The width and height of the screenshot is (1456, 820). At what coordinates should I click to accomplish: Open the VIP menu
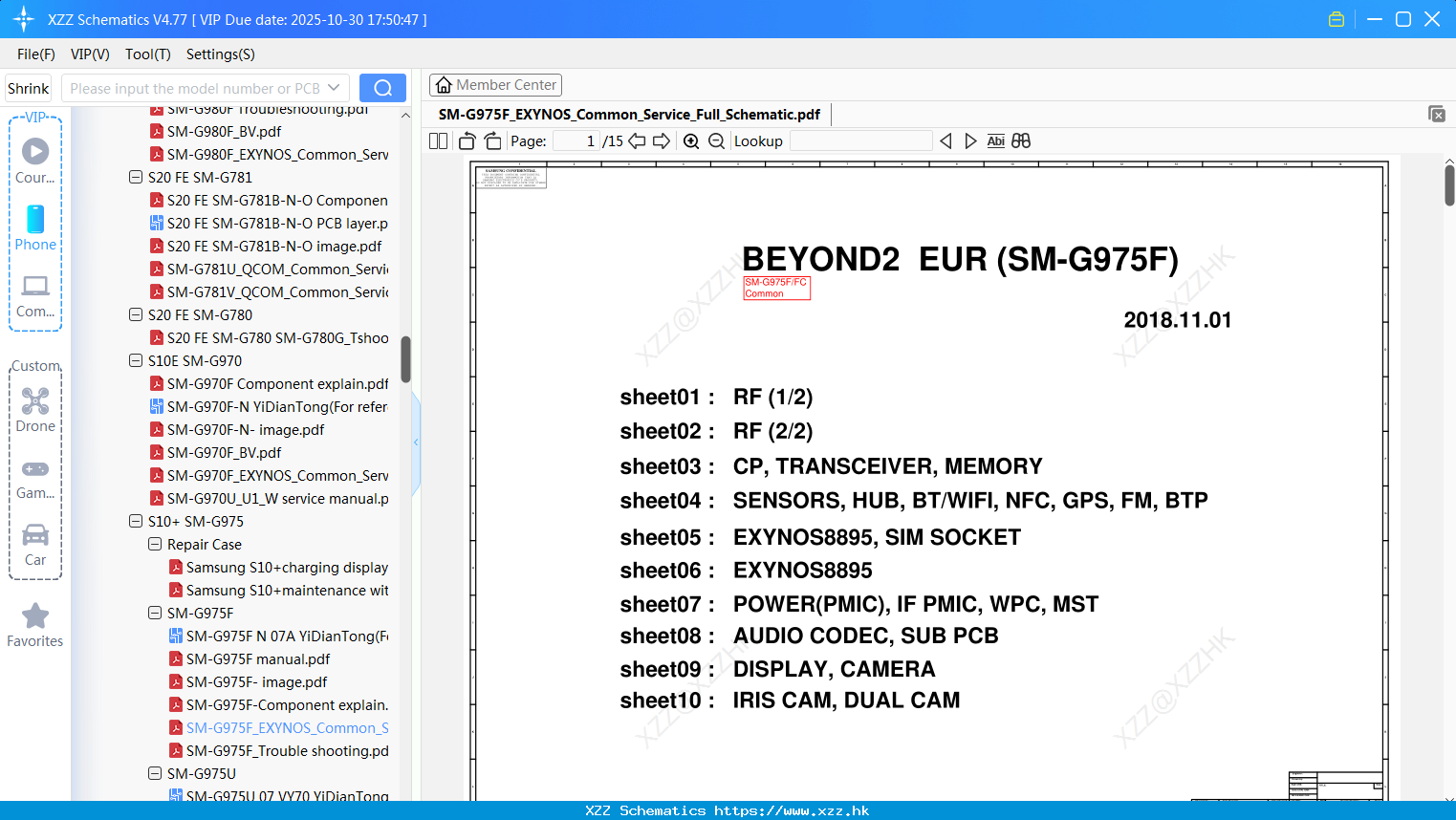click(90, 54)
